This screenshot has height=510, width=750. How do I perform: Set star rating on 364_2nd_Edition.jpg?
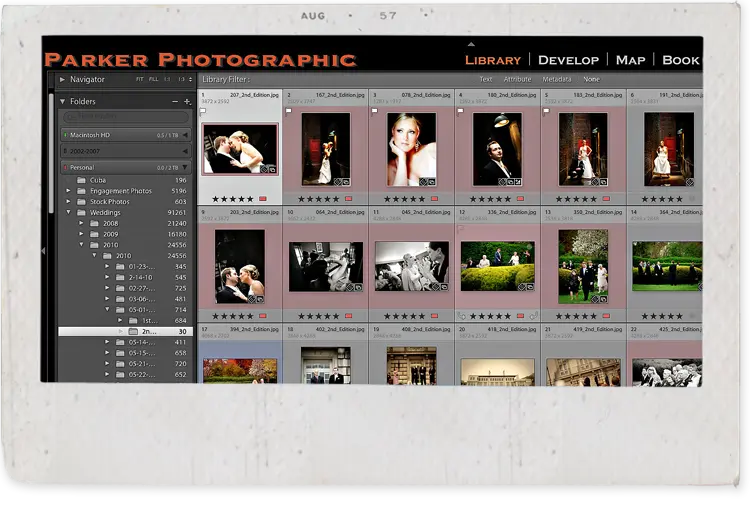[x=662, y=316]
